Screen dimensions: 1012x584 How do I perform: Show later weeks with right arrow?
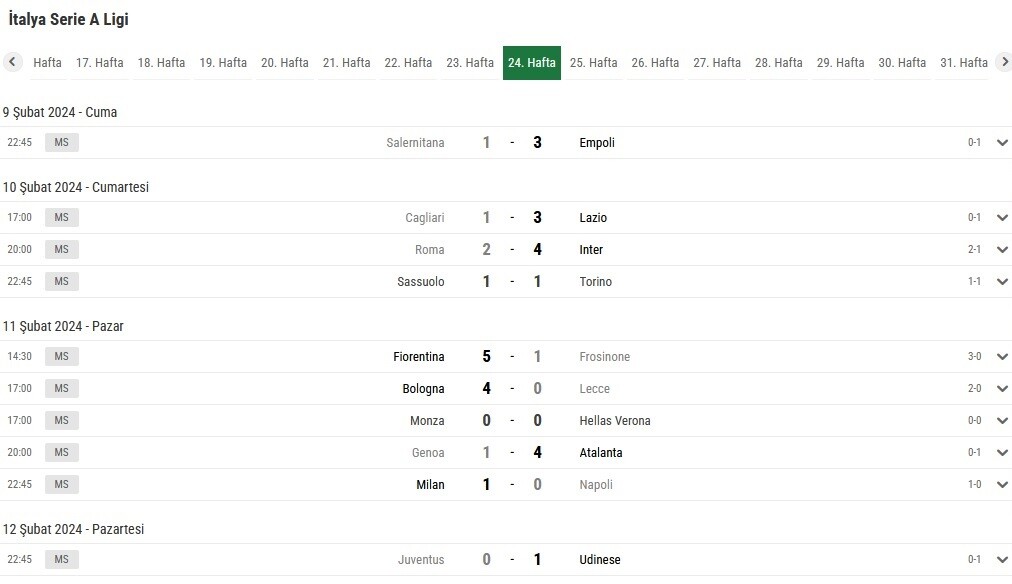point(1004,62)
